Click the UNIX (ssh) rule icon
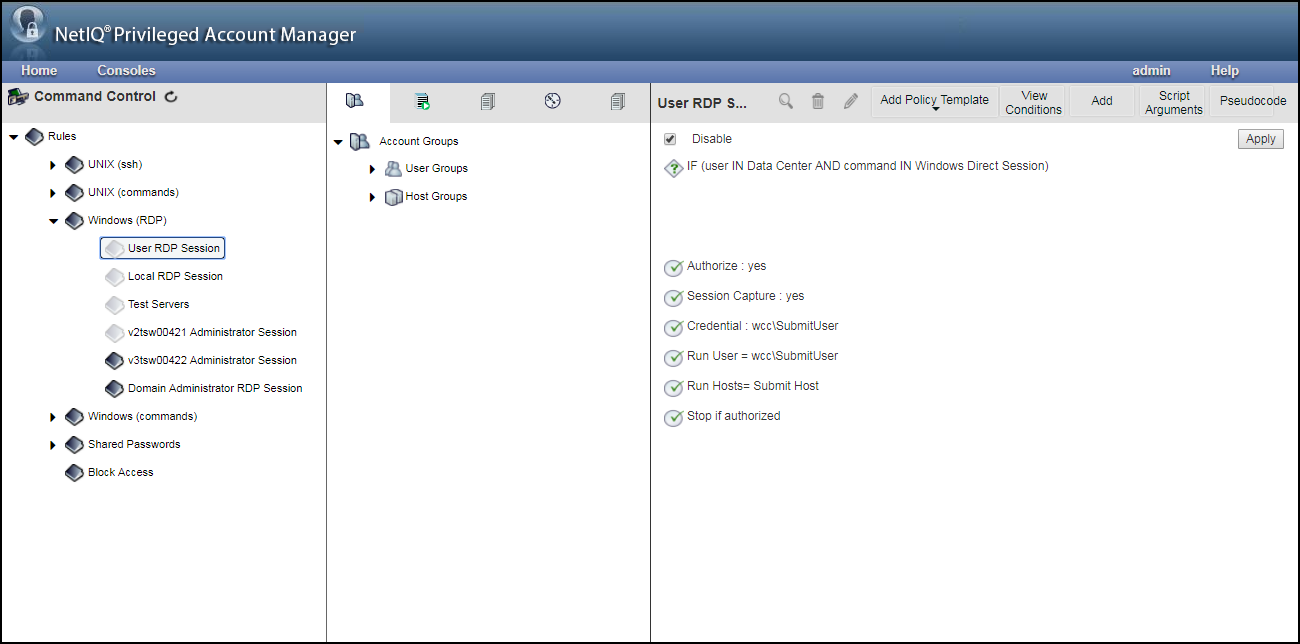The width and height of the screenshot is (1300, 644). pos(74,164)
